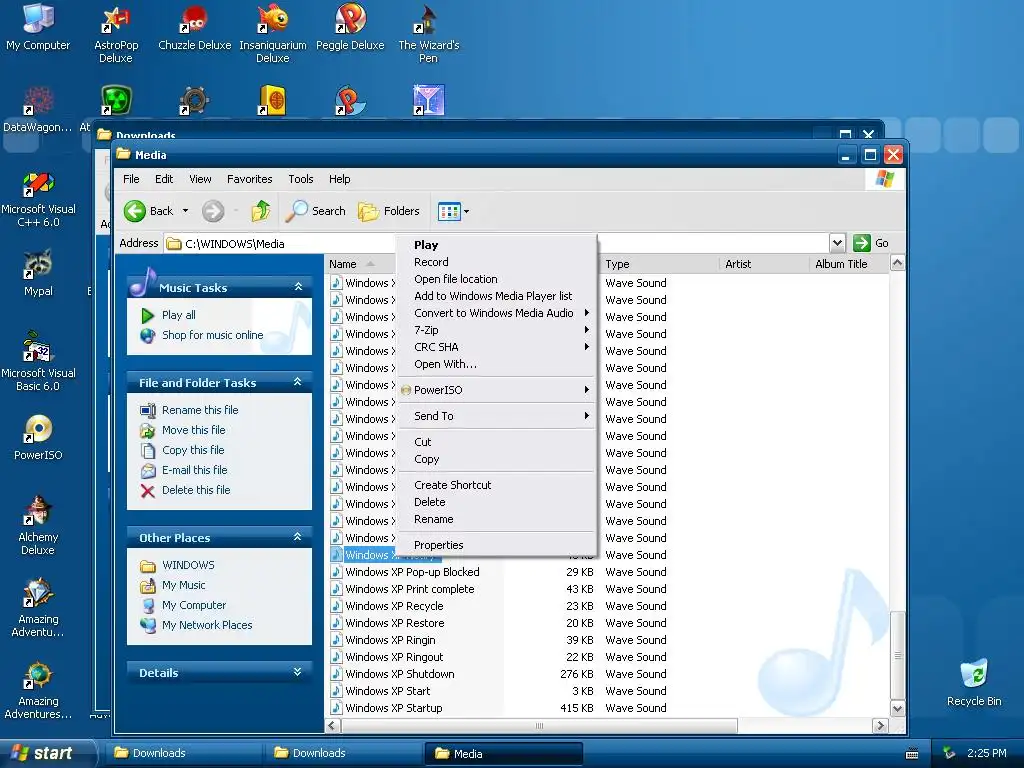Viewport: 1024px width, 768px height.
Task: Expand the Details panel
Action: tap(298, 672)
